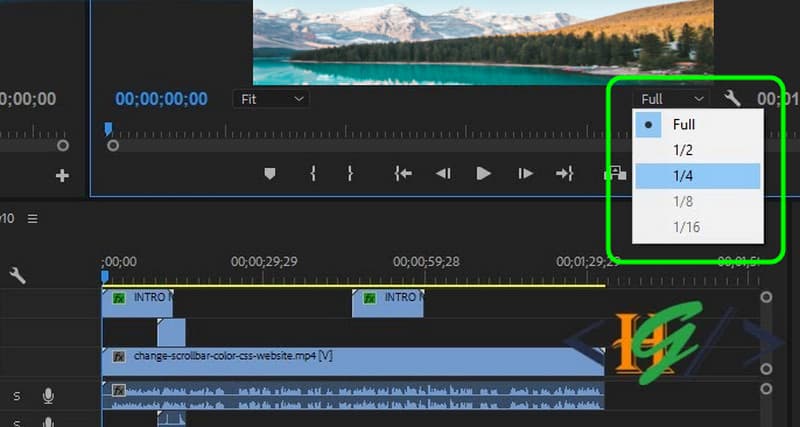800x427 pixels.
Task: Choose 1/2 playback resolution from the list
Action: click(684, 150)
